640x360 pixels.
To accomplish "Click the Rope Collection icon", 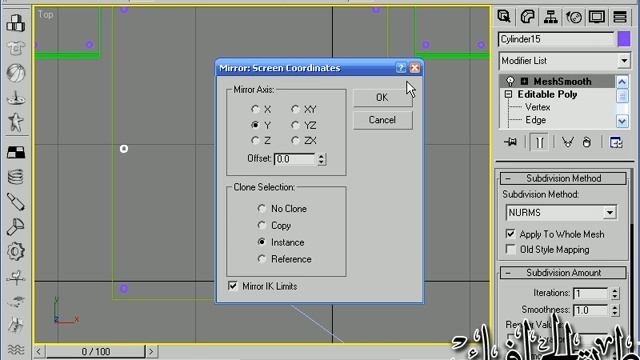I will pyautogui.click(x=16, y=98).
